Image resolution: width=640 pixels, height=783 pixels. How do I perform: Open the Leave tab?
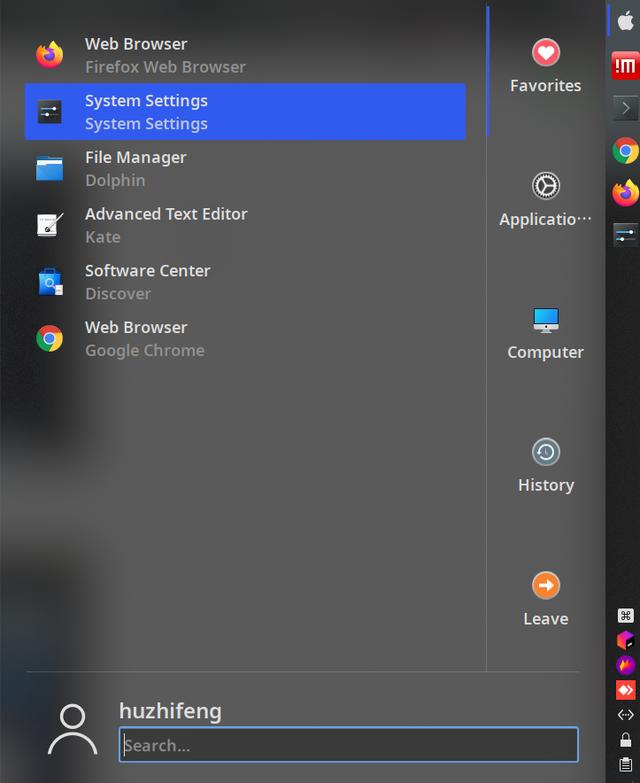coord(546,599)
